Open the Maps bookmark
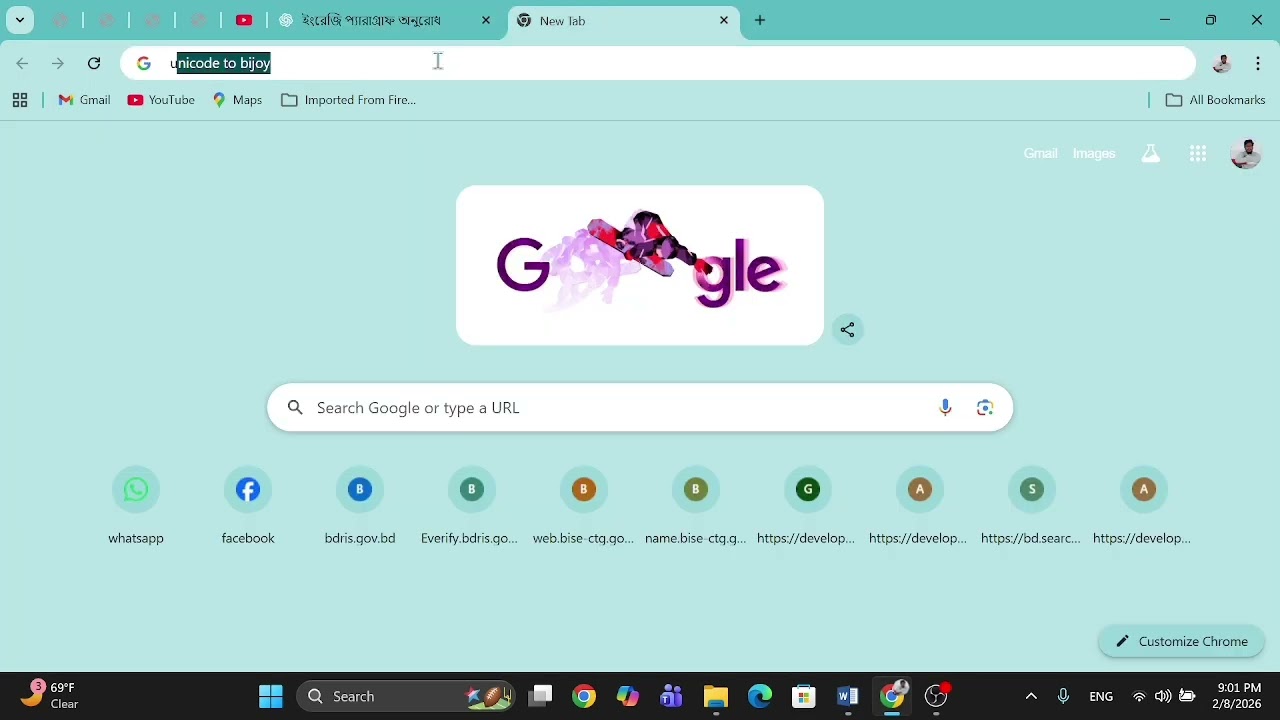1280x720 pixels. [238, 100]
